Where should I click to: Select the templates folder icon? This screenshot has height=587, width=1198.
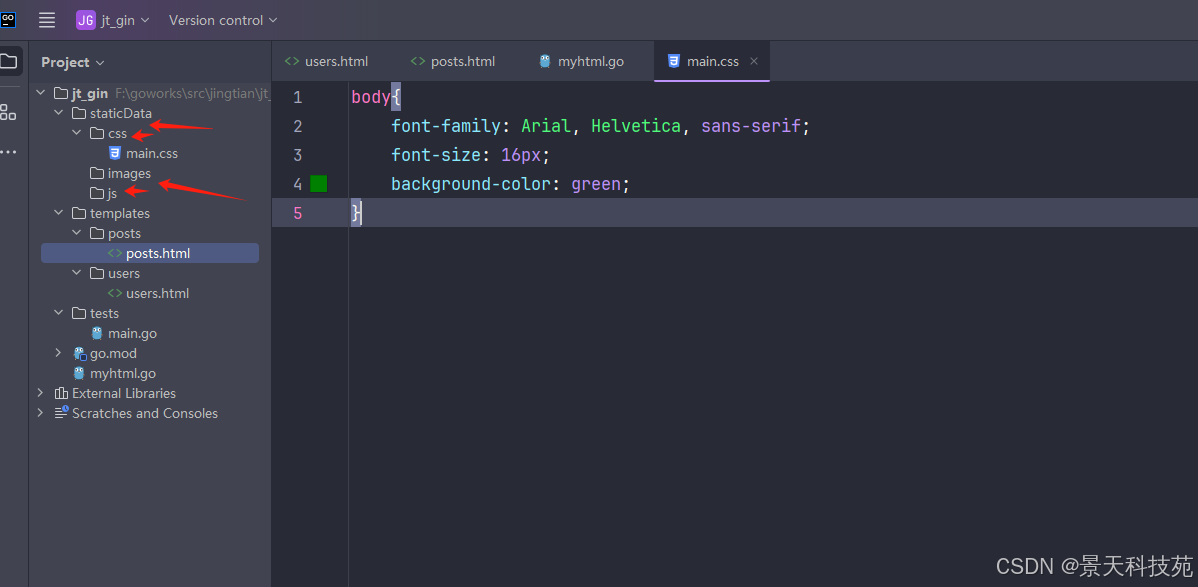pos(79,213)
